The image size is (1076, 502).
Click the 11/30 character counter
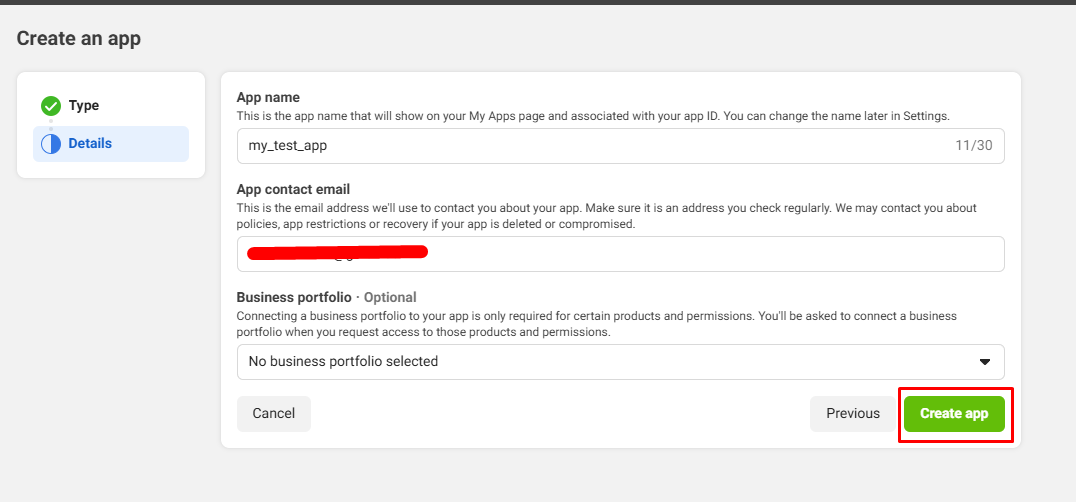click(974, 146)
